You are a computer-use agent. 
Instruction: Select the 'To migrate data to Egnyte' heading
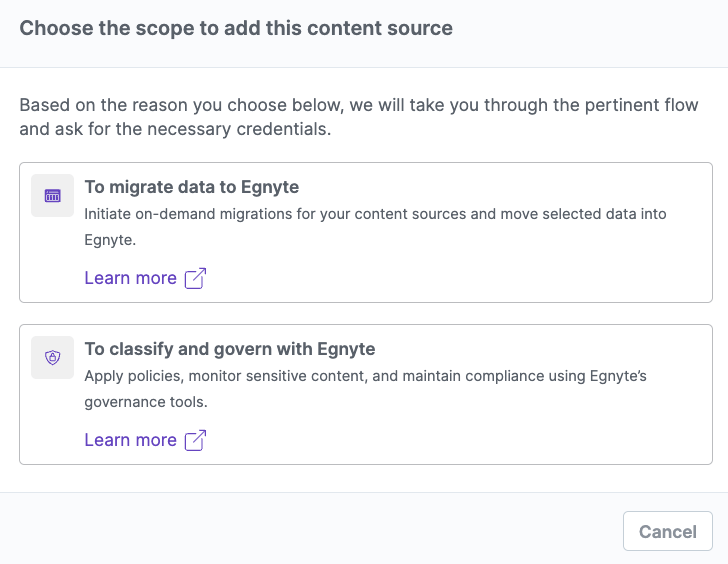[191, 187]
